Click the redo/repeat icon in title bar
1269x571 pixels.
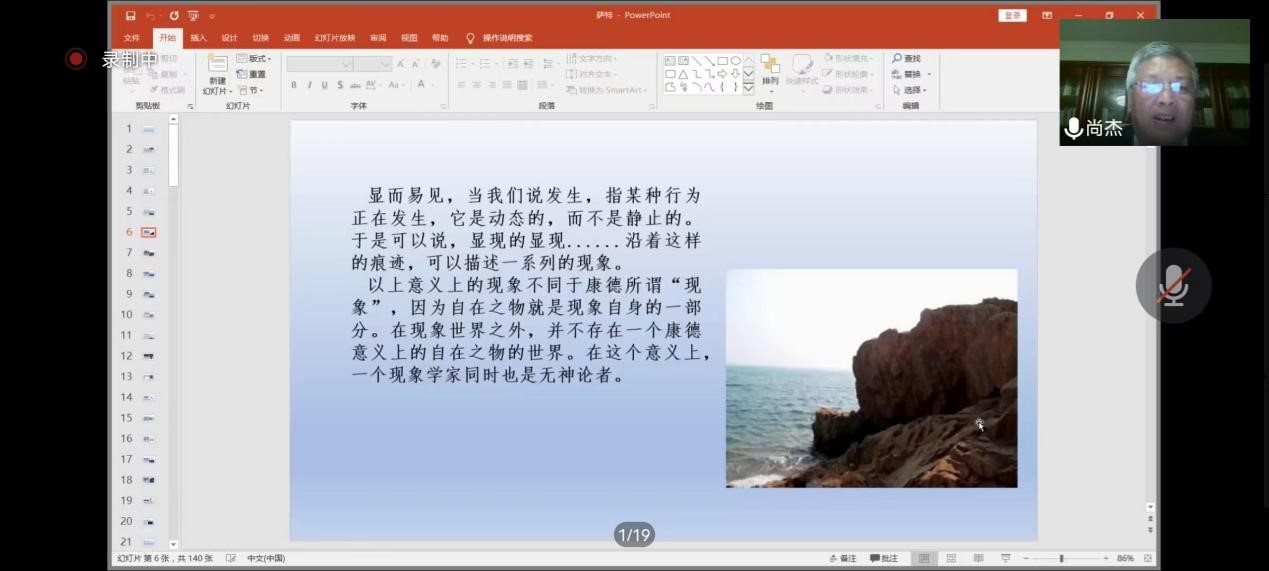(x=174, y=16)
